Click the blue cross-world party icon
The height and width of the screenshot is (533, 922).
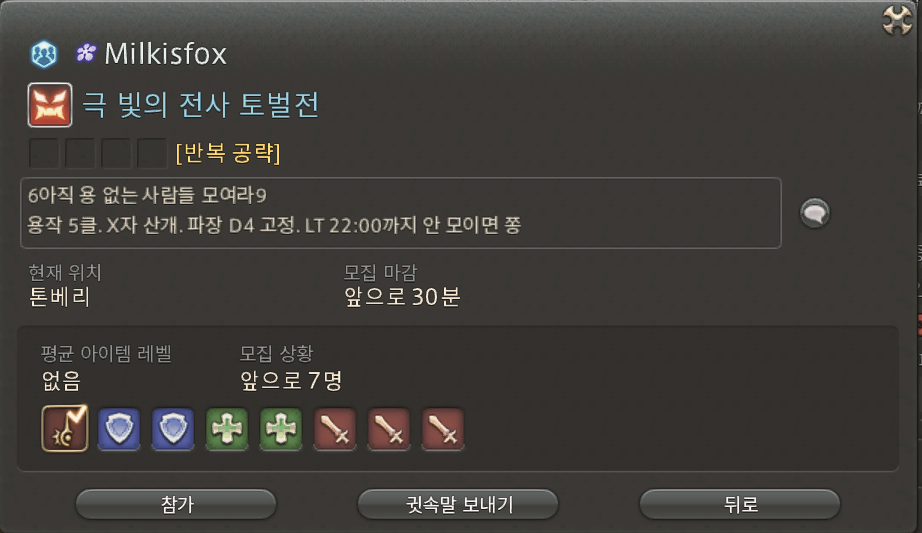tap(44, 54)
